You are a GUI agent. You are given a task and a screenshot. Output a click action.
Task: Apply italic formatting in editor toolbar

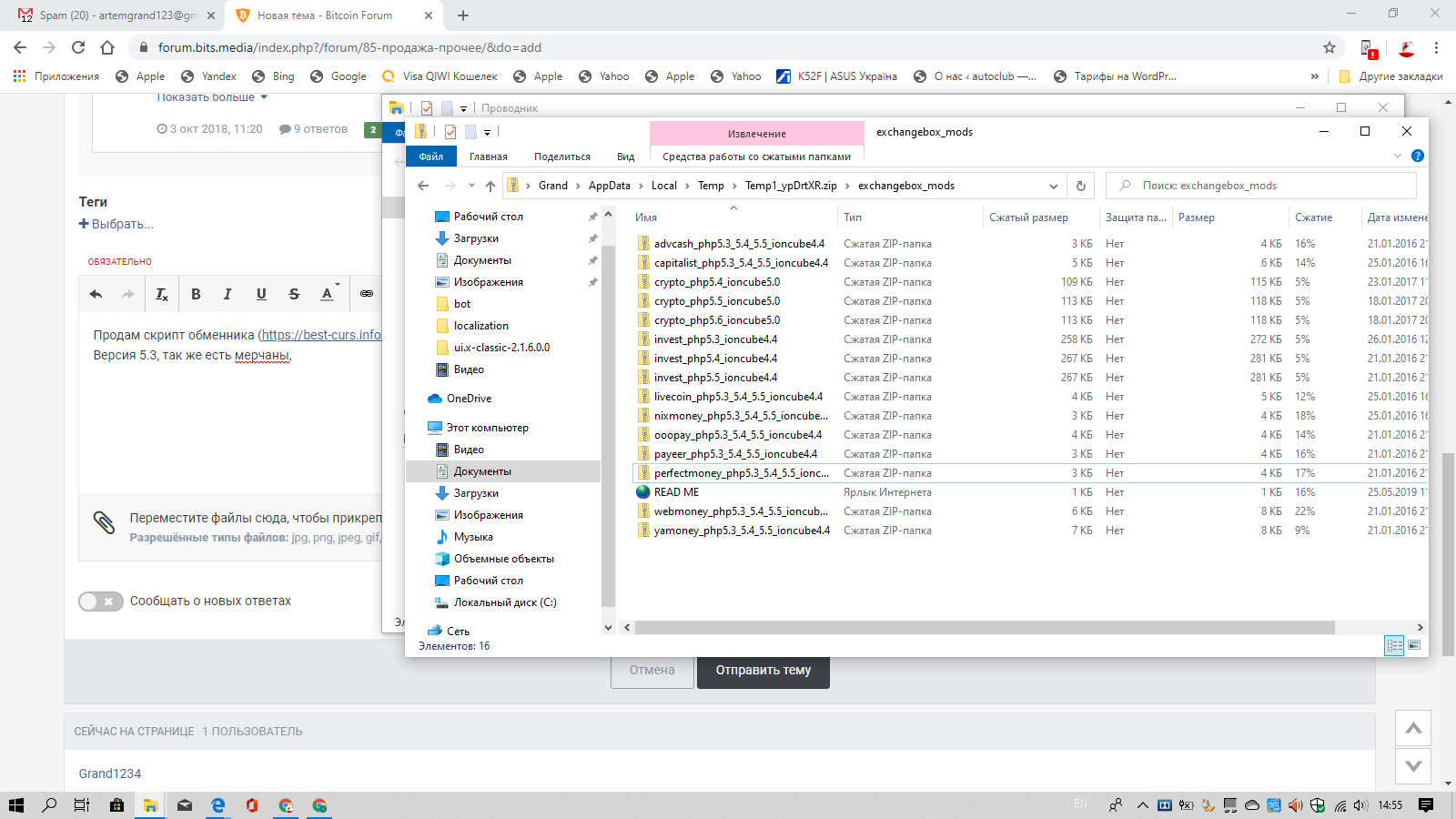click(x=227, y=294)
